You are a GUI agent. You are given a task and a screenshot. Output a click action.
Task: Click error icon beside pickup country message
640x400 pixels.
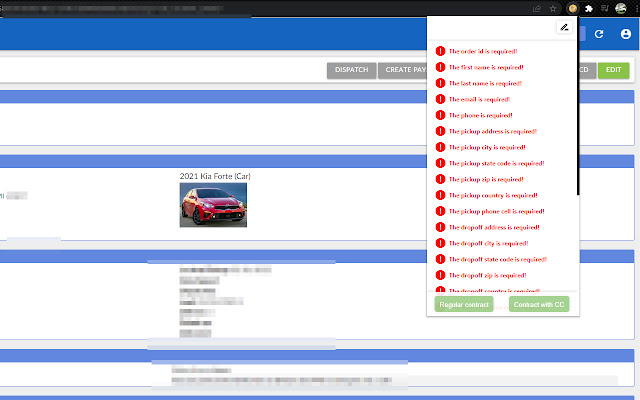440,195
